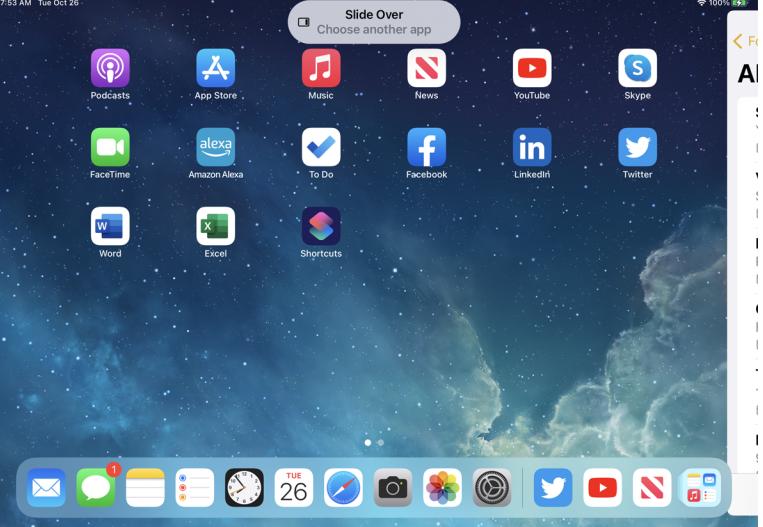Open Microsoft Word
This screenshot has height=527, width=763.
(x=110, y=226)
